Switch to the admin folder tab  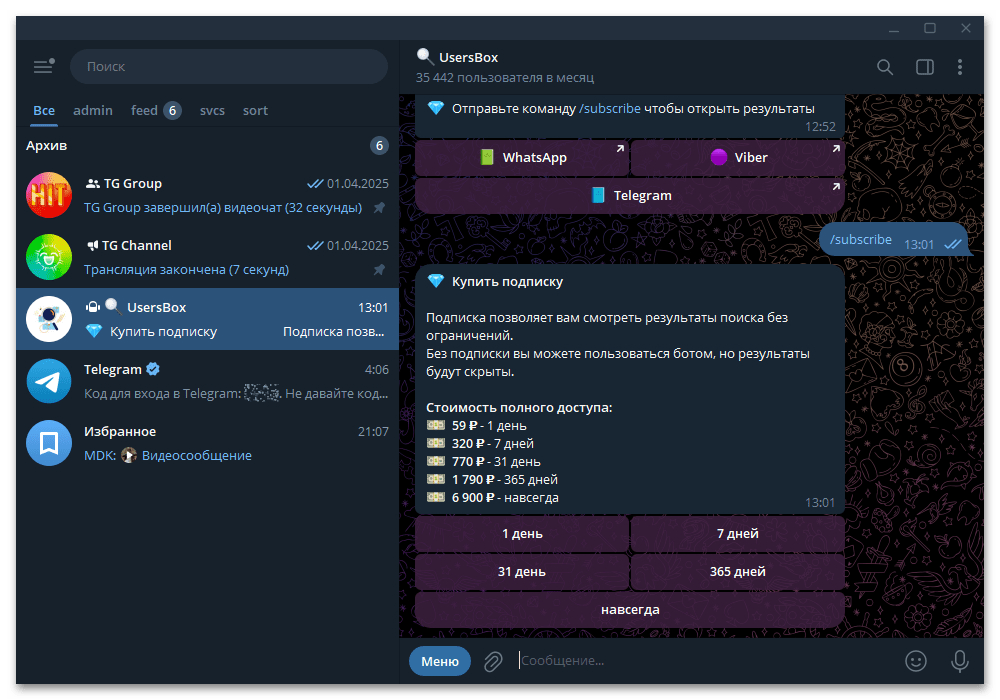point(93,110)
